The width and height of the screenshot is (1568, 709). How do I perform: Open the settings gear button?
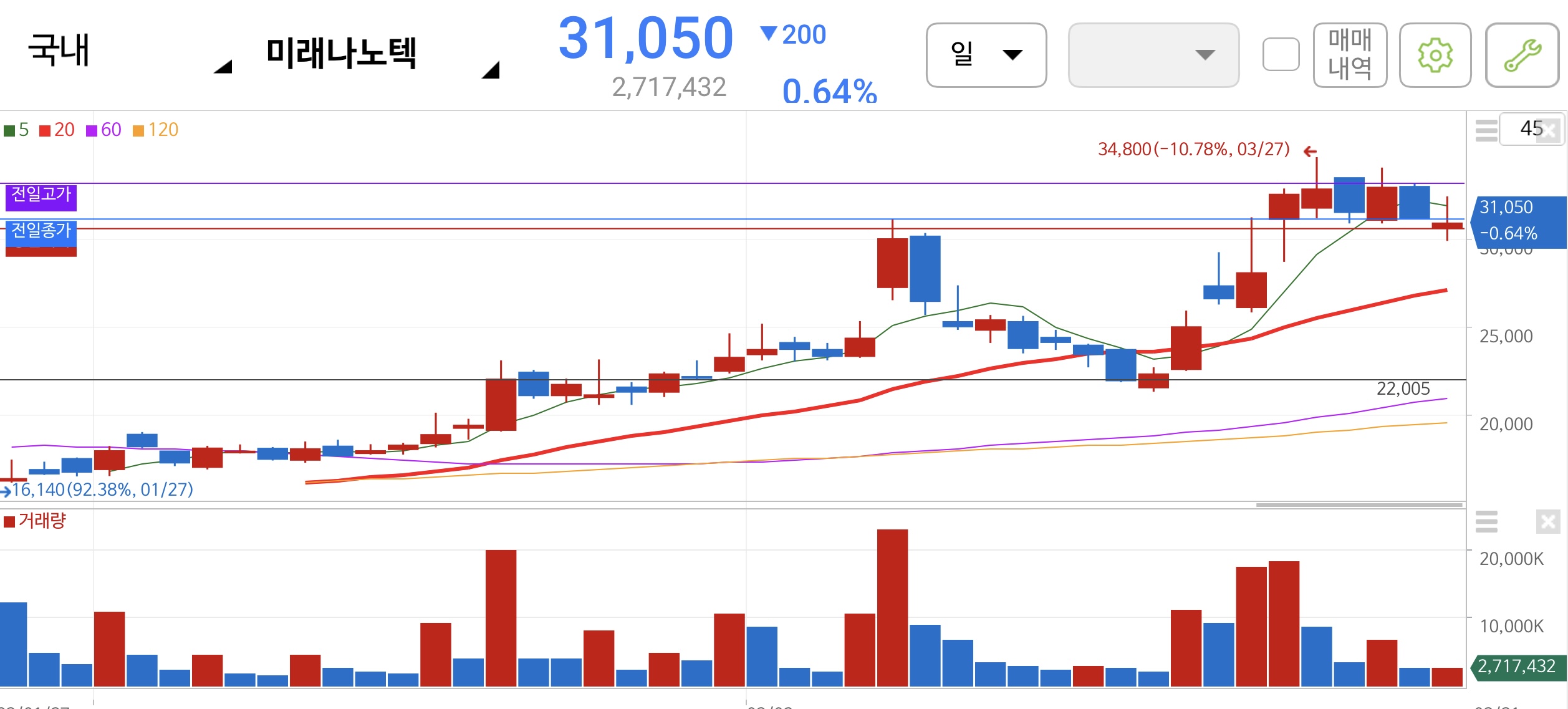1435,55
